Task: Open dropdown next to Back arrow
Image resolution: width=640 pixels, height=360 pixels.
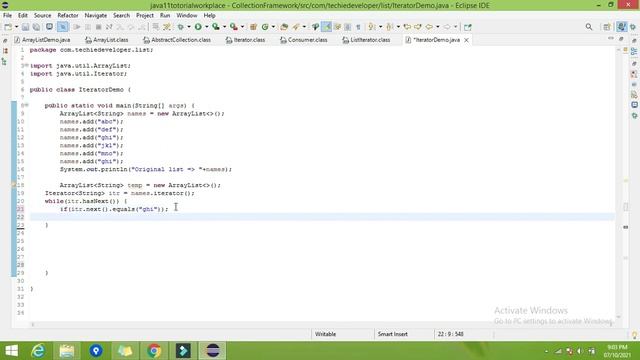Action: (x=438, y=27)
